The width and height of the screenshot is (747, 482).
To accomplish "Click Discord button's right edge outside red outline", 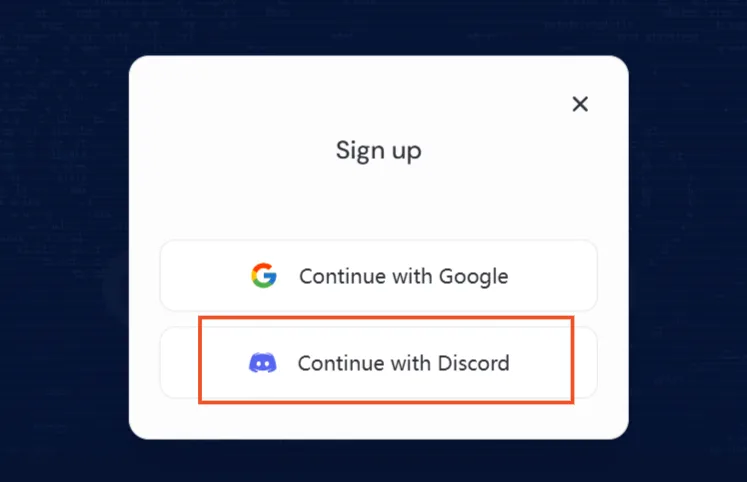I will point(585,362).
